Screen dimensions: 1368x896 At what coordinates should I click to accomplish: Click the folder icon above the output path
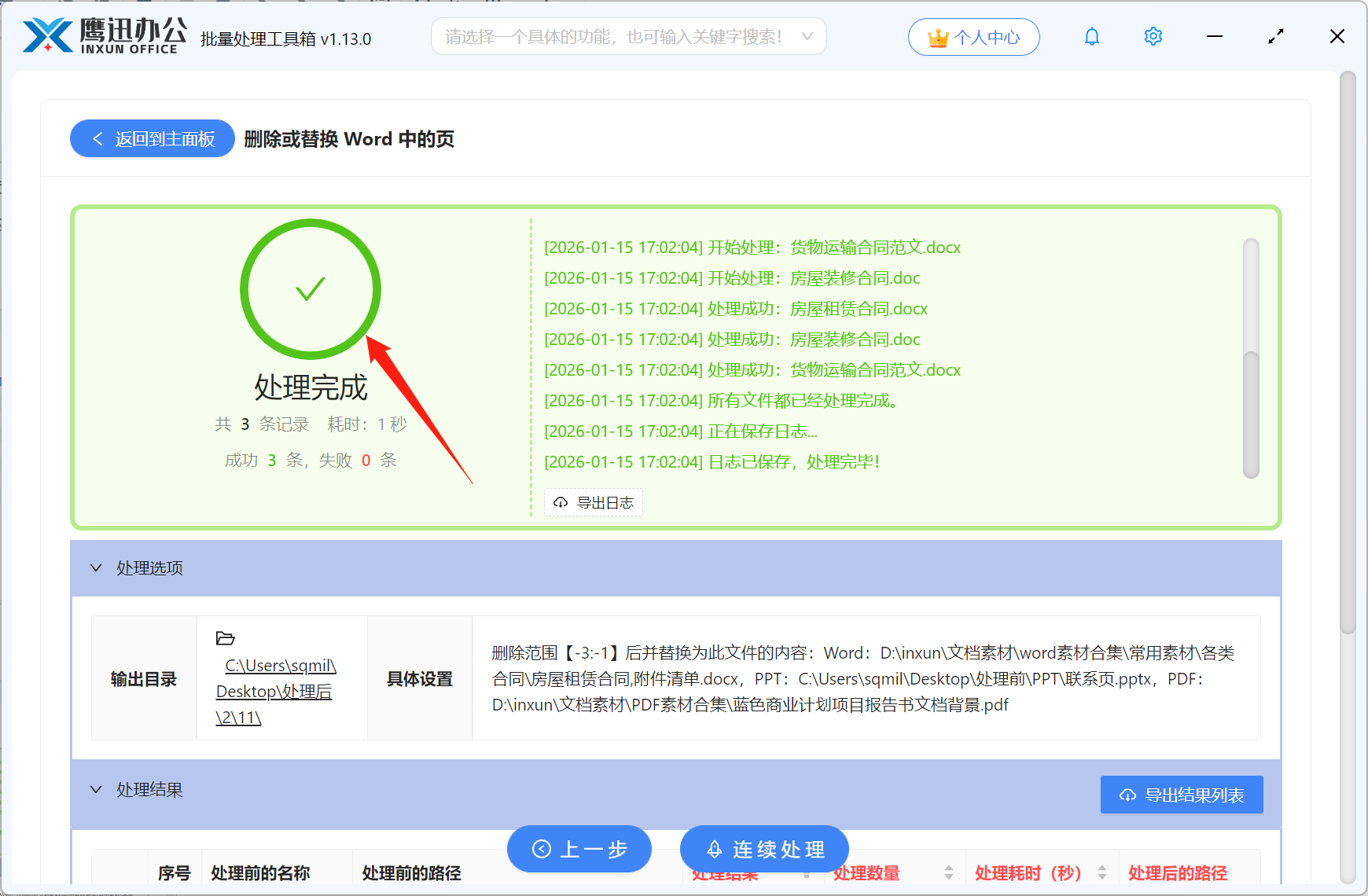click(225, 638)
